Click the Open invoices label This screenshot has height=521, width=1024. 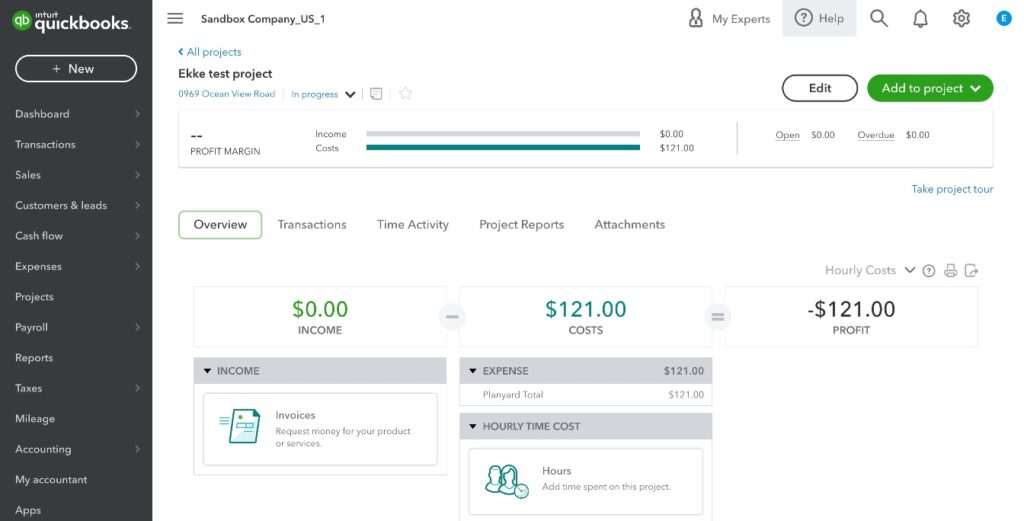pos(788,135)
